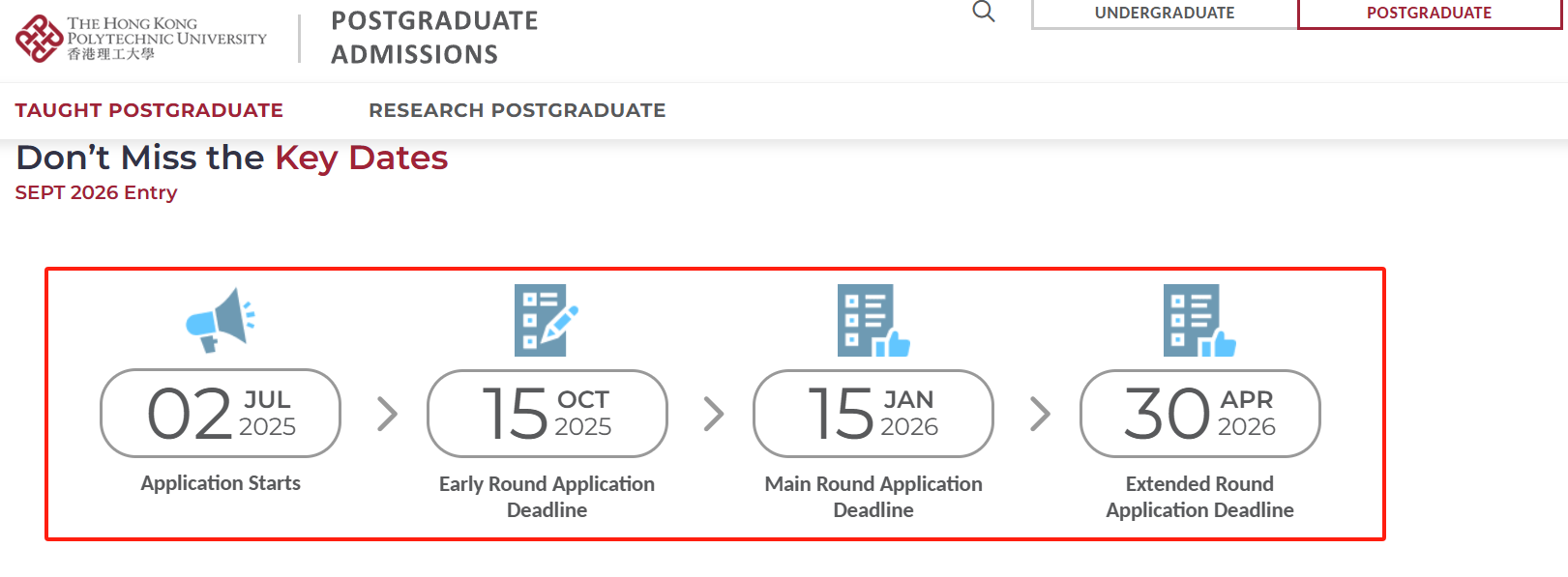Image resolution: width=1568 pixels, height=577 pixels.
Task: Open Taught Postgraduate menu
Action: pos(149,110)
